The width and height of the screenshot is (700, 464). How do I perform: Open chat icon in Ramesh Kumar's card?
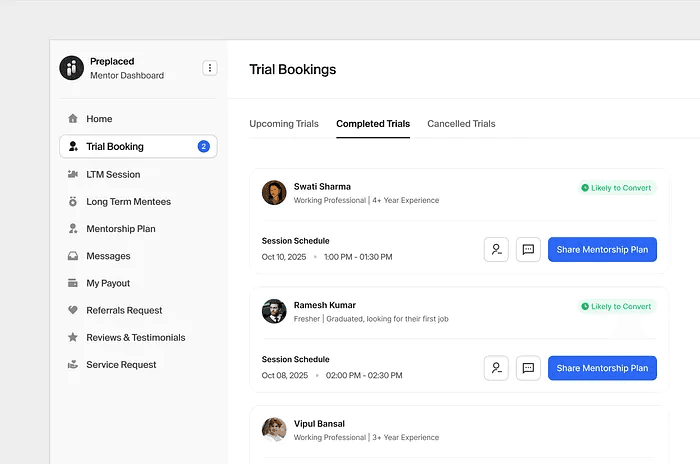(528, 368)
